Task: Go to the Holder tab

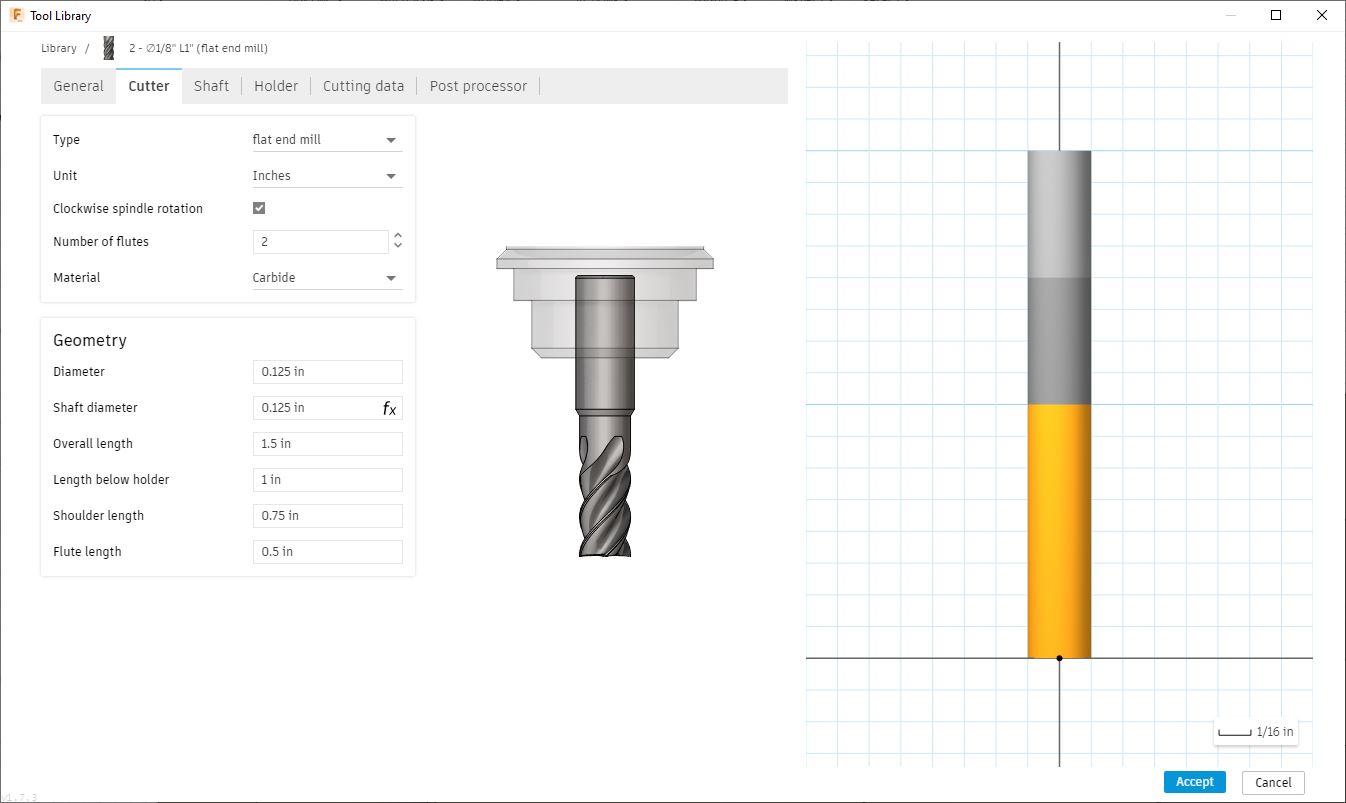Action: click(276, 86)
